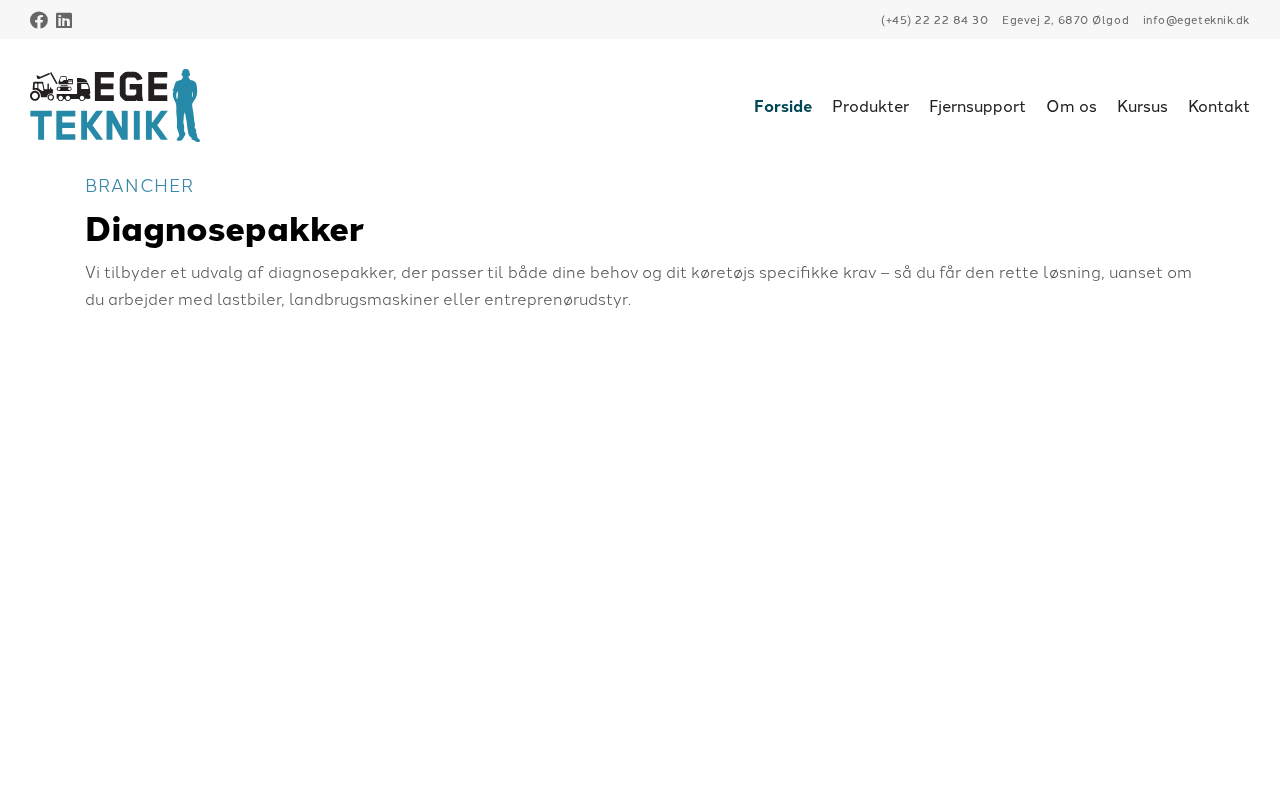Email info@egeteknik.dk
Viewport: 1280px width, 800px height.
pyautogui.click(x=1196, y=20)
